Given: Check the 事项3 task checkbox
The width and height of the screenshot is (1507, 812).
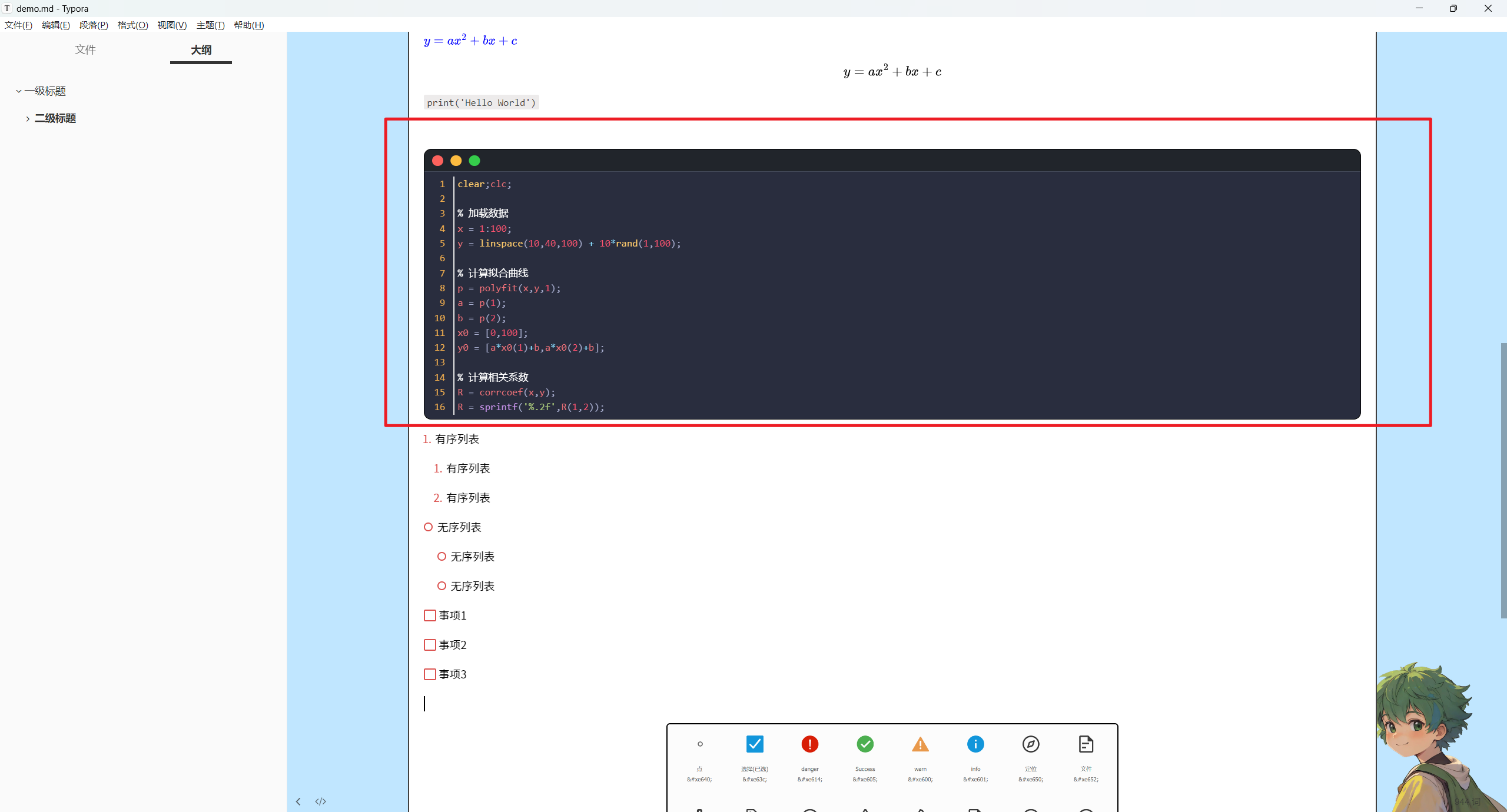Looking at the screenshot, I should pos(430,674).
